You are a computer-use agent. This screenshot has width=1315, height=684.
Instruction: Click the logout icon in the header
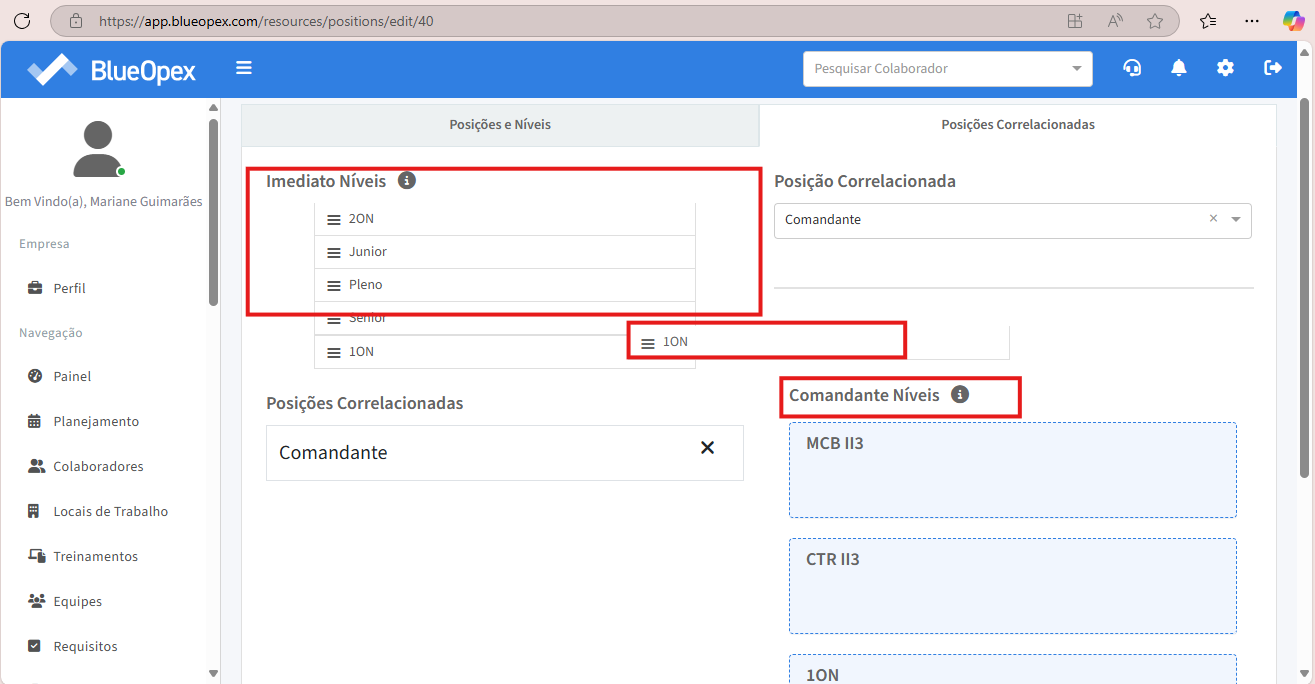(1273, 68)
